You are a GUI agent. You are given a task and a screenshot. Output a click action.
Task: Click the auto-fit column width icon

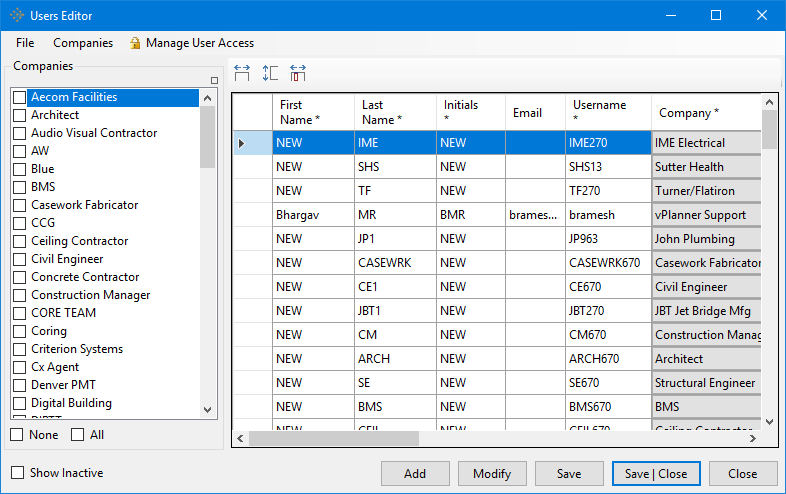pos(242,73)
